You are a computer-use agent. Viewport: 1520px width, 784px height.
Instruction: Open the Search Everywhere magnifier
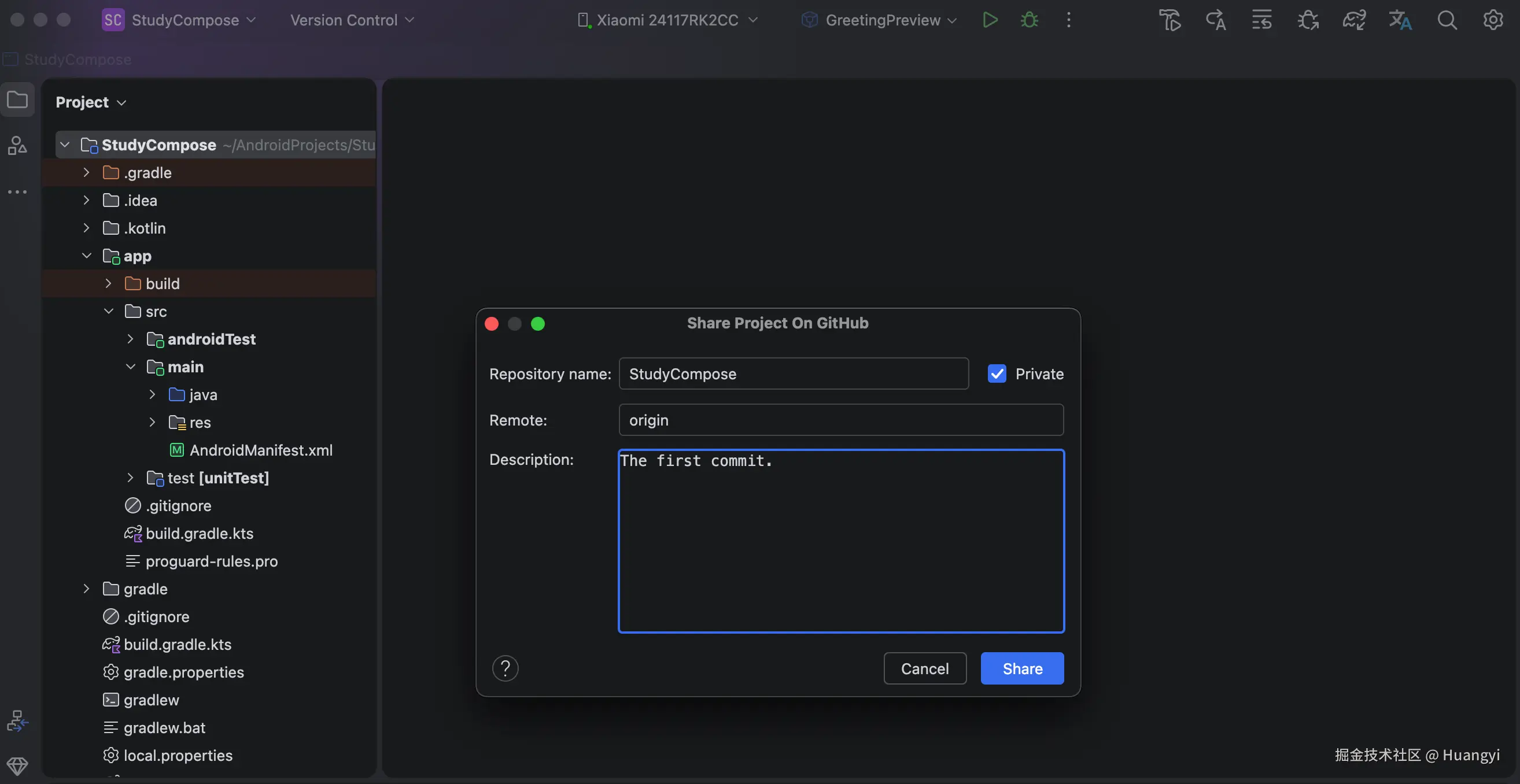[1446, 20]
